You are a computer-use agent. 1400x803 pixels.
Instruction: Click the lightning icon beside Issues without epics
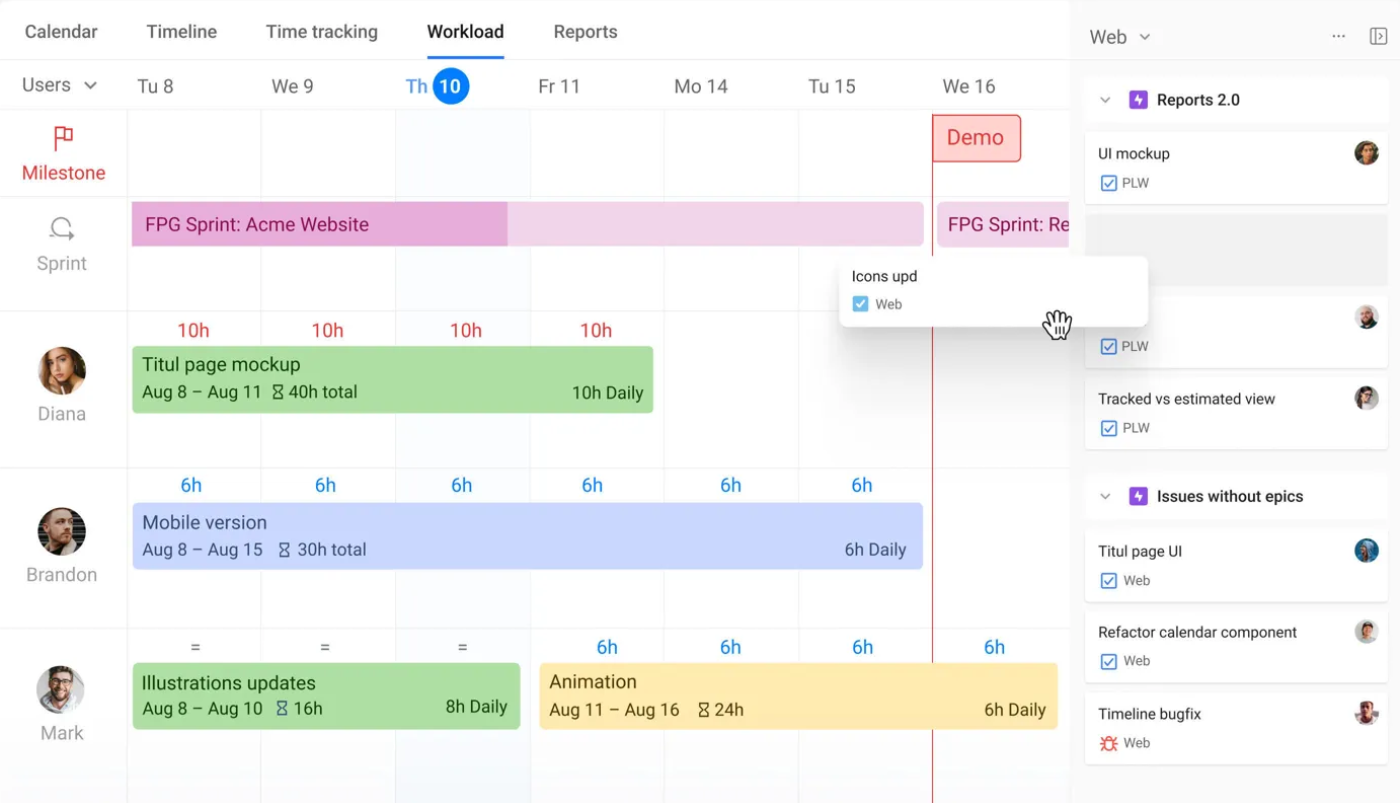pyautogui.click(x=1137, y=496)
